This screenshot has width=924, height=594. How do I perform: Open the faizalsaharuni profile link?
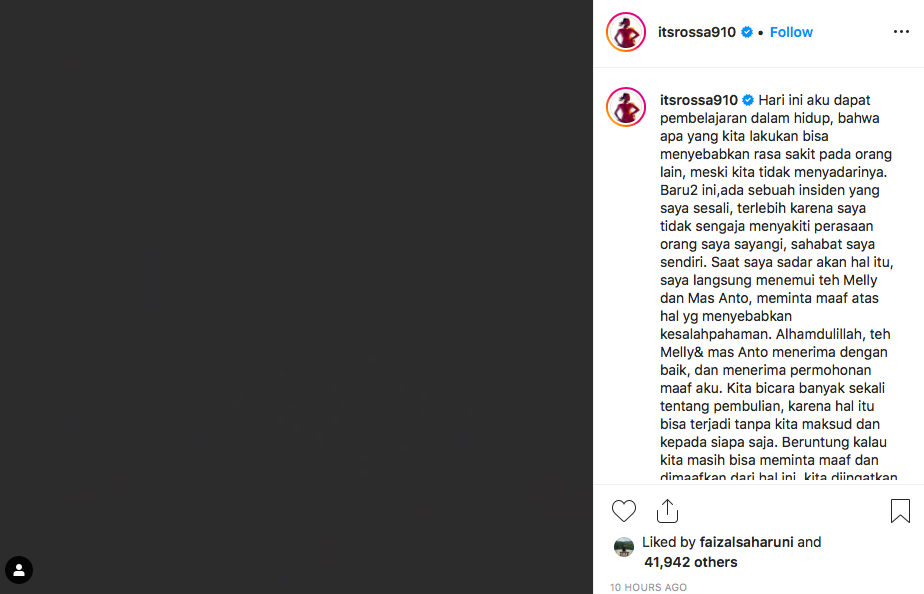[746, 542]
